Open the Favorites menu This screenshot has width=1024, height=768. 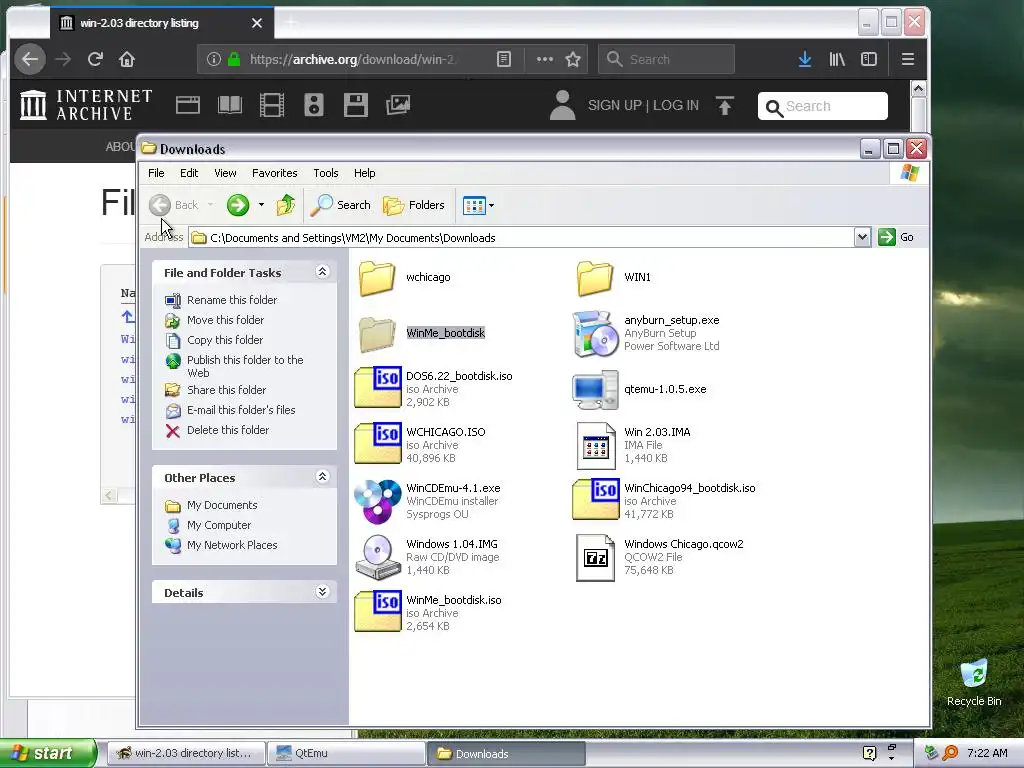click(274, 173)
